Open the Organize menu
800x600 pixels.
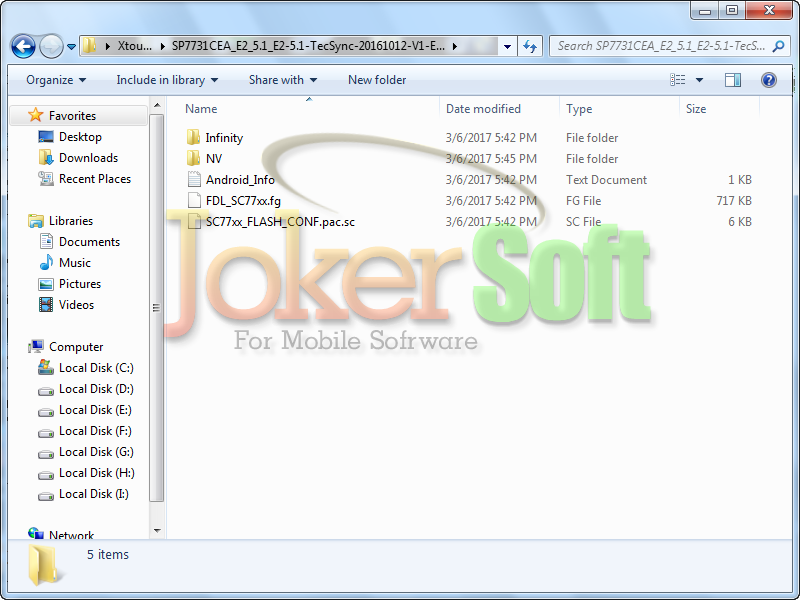[56, 80]
